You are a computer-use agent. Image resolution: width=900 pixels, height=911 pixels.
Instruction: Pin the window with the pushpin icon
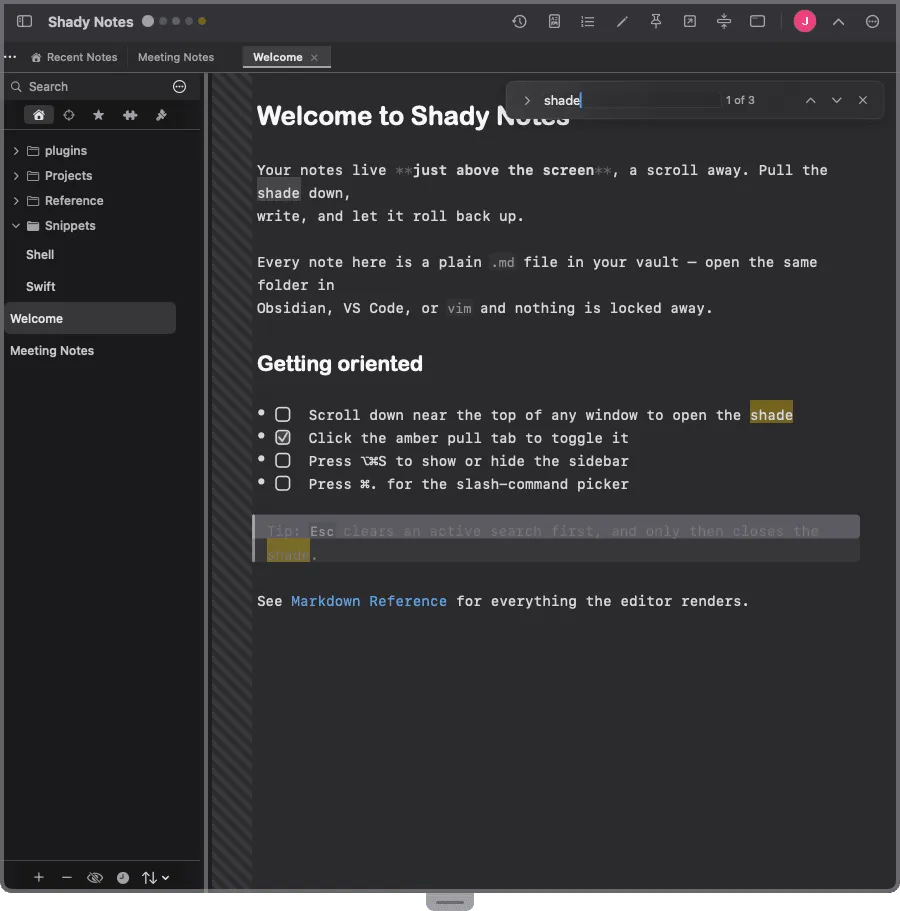[x=656, y=21]
